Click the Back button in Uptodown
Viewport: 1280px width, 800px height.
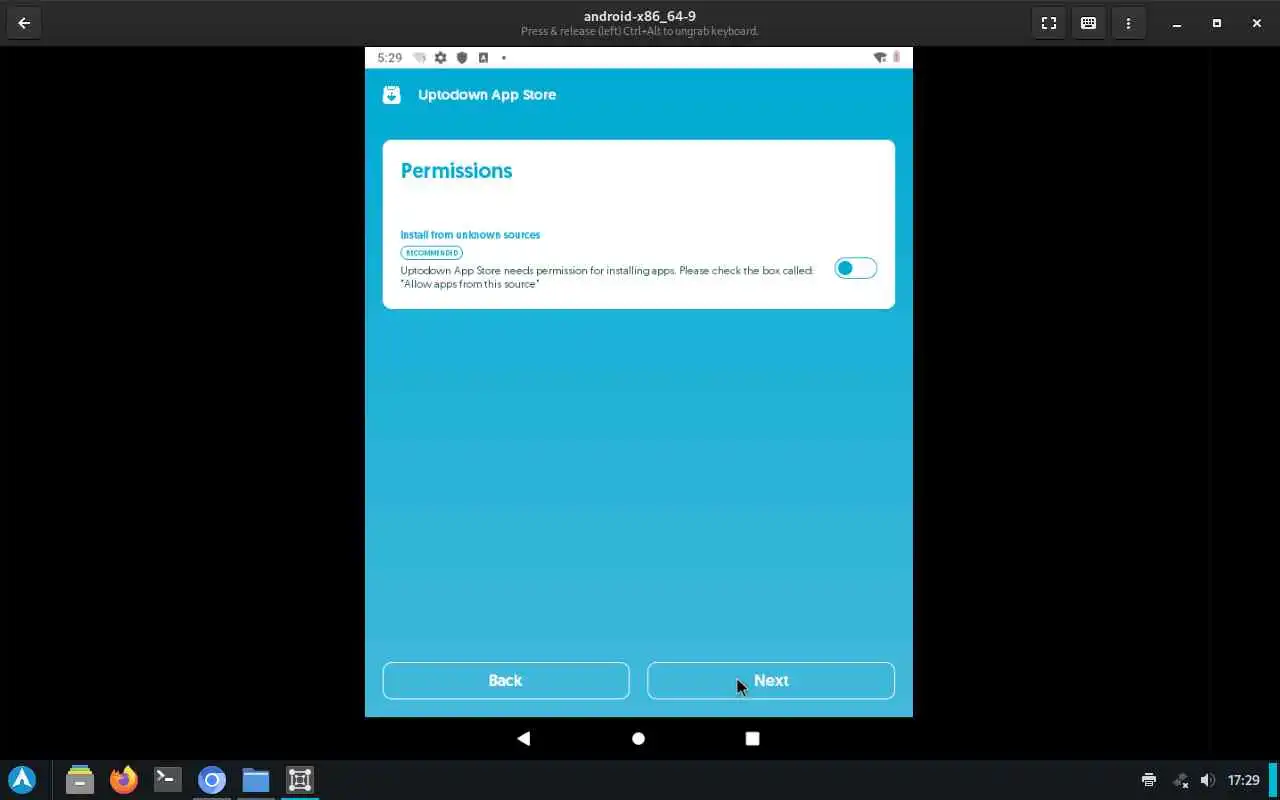506,680
